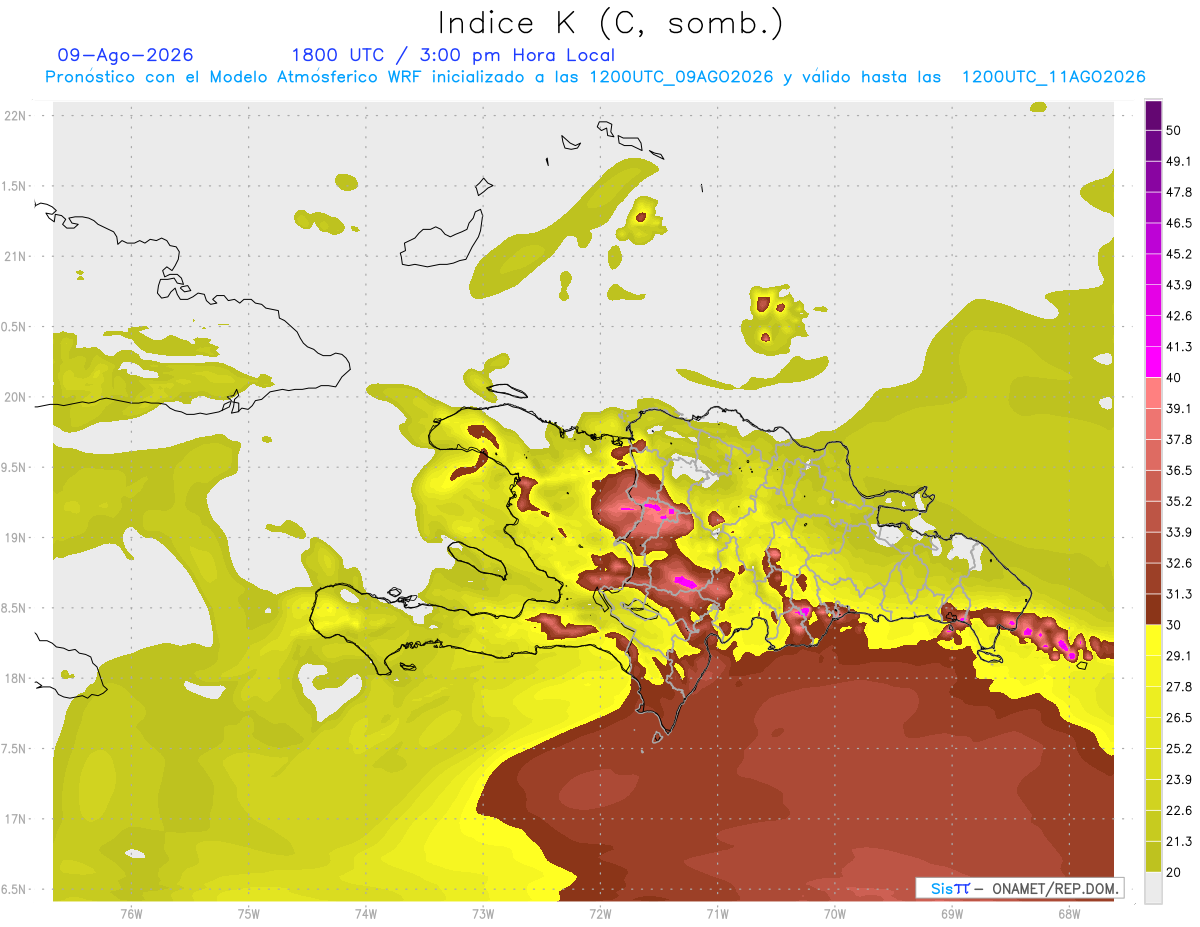Click the color scale value "39.1"

(1179, 408)
